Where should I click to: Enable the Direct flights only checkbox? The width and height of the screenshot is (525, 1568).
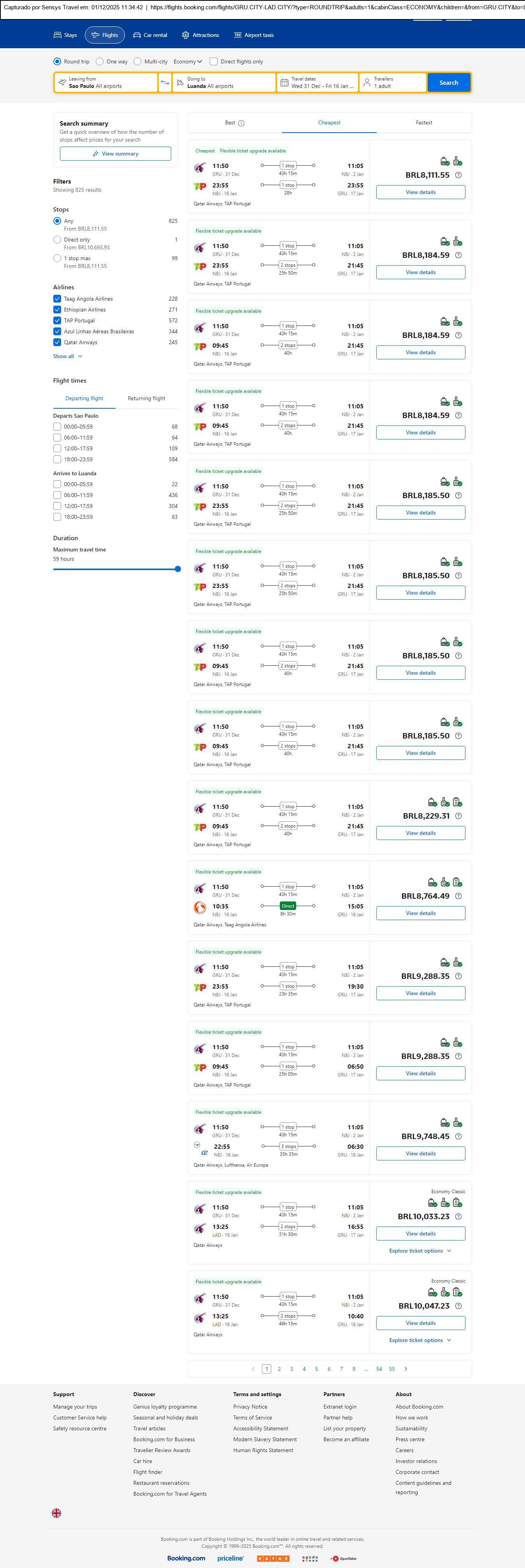pyautogui.click(x=214, y=61)
